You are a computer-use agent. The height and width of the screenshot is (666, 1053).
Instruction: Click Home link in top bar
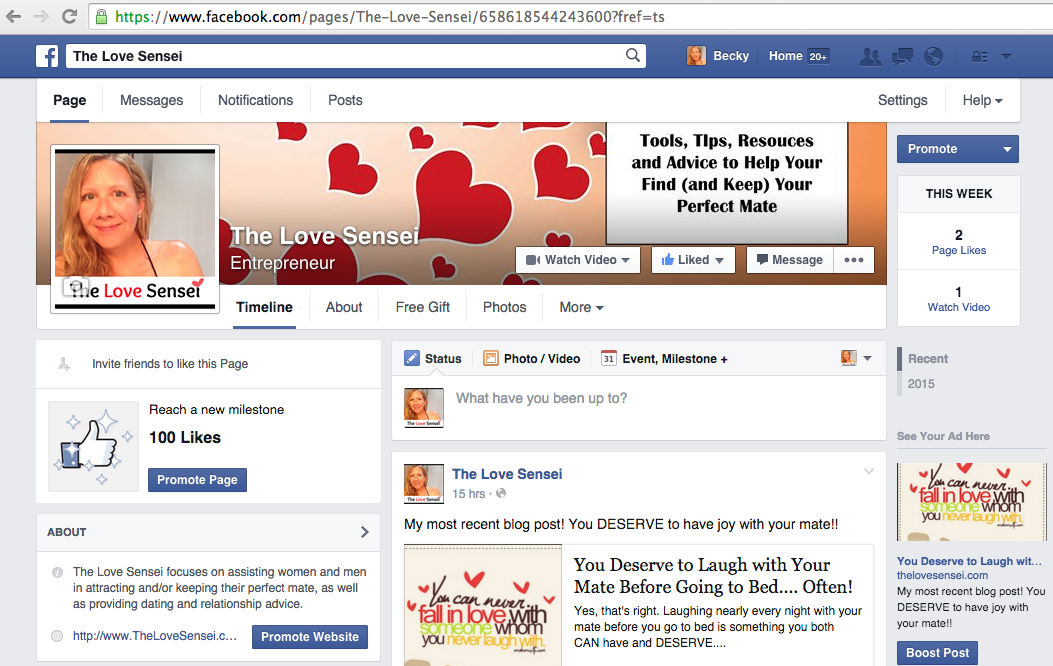[x=785, y=56]
